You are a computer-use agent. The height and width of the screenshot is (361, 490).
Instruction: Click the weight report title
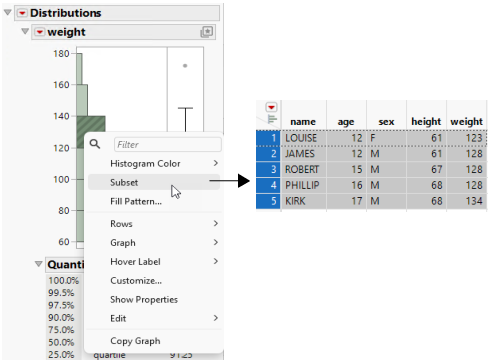(x=66, y=32)
